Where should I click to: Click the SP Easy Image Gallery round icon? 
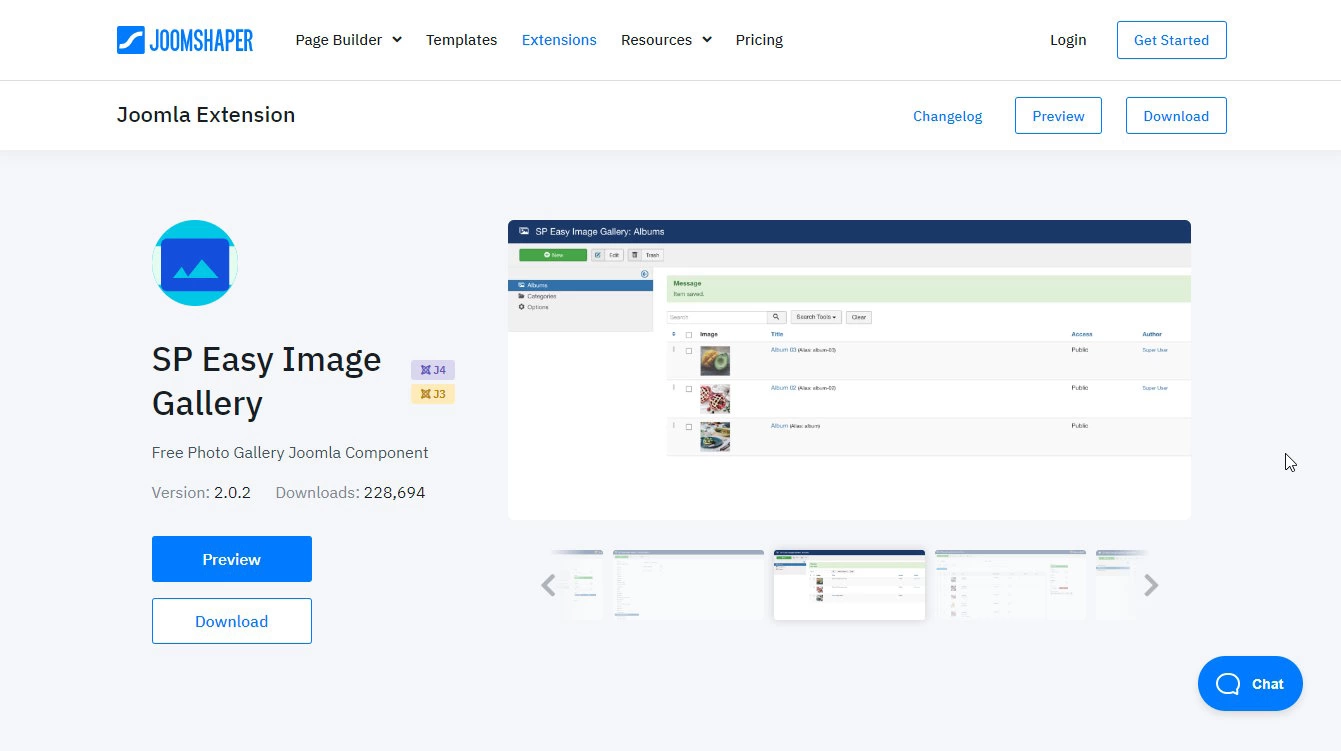[x=195, y=263]
